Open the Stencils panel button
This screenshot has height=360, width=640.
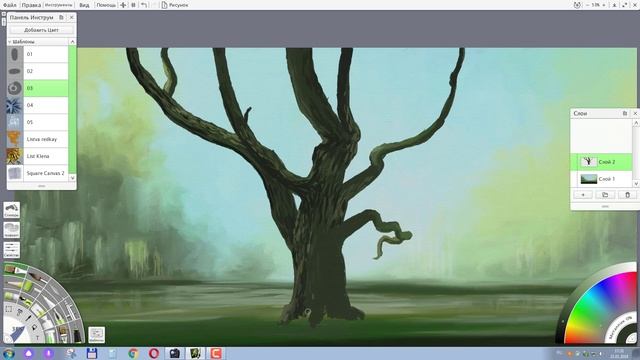pos(11,230)
